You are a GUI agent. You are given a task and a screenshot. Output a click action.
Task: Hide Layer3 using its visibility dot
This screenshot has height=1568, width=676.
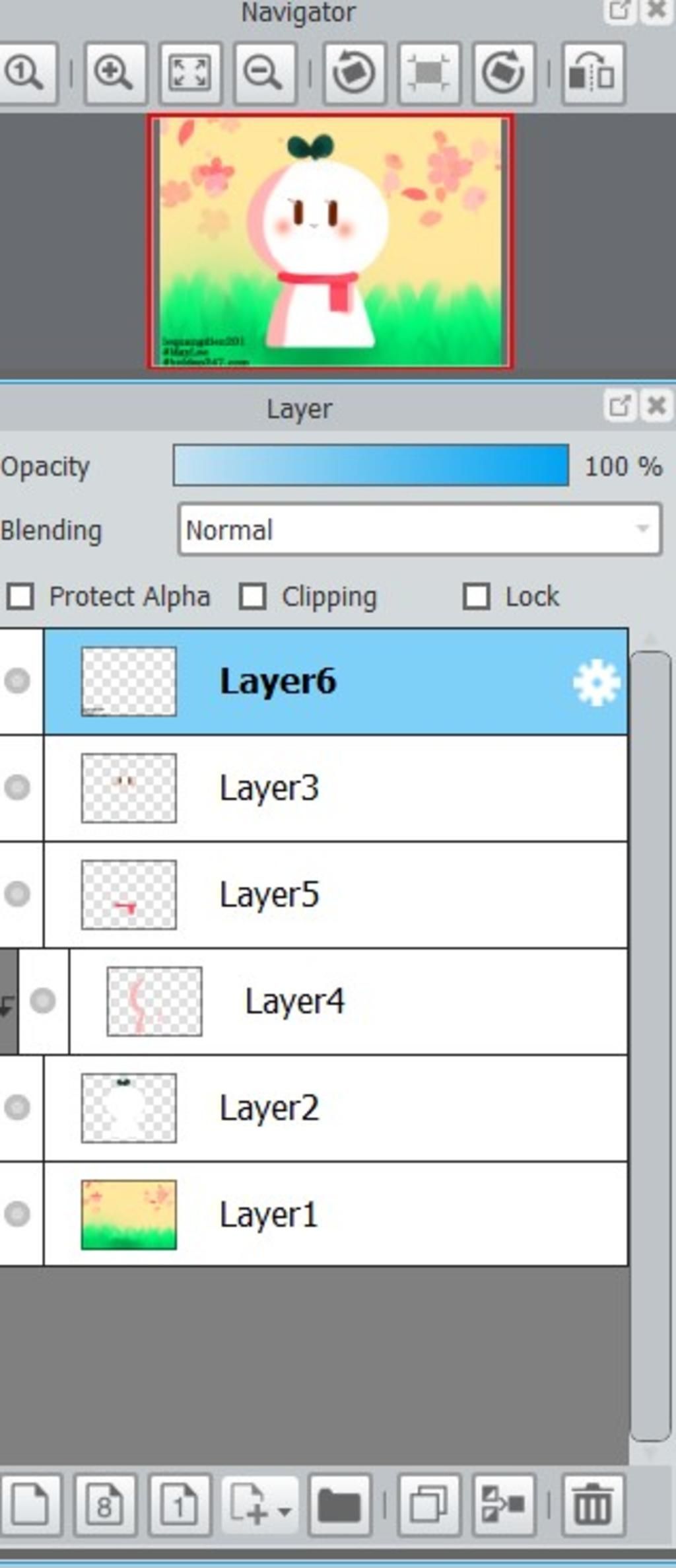coord(17,787)
